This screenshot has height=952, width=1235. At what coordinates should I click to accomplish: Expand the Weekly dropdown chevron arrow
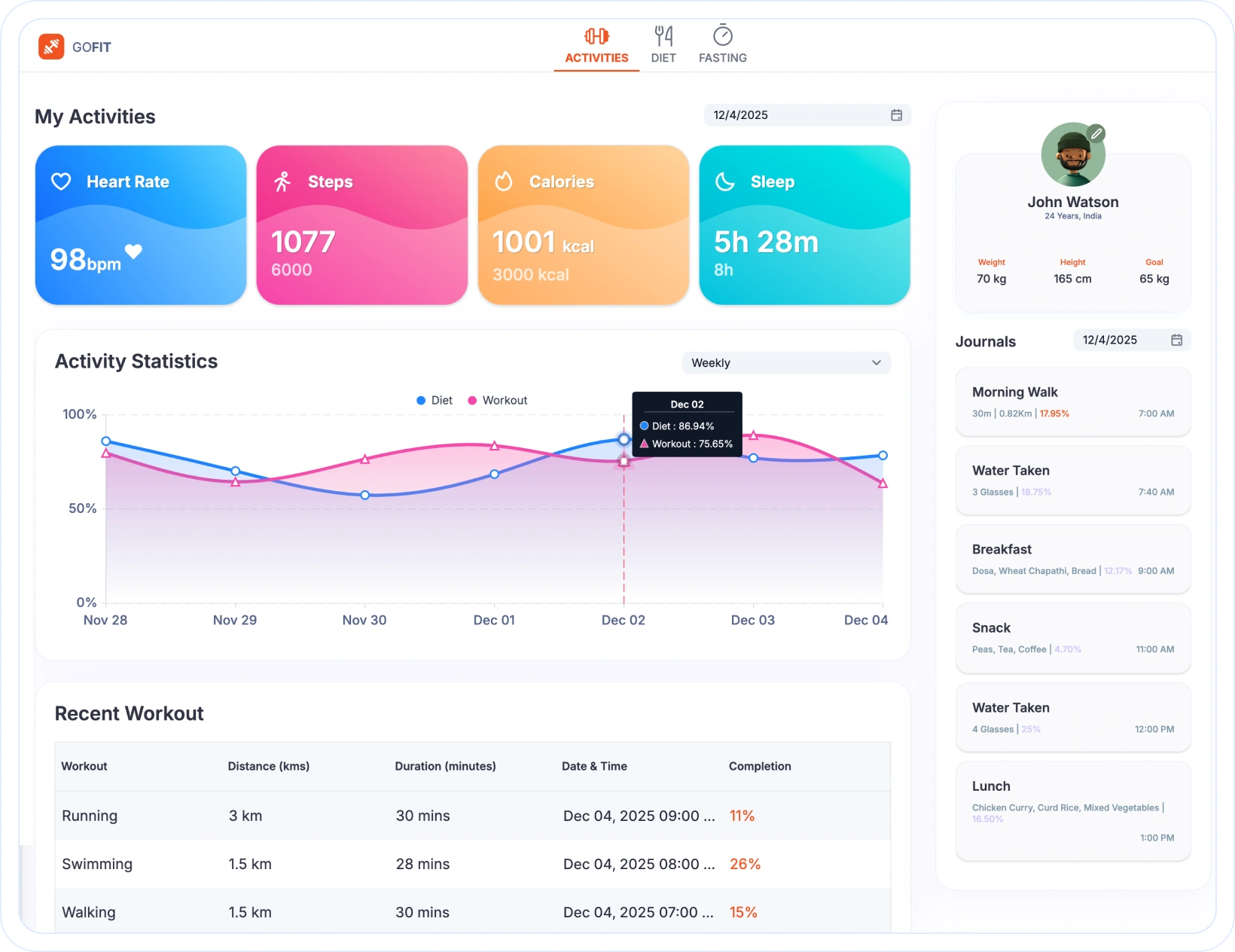click(x=877, y=363)
